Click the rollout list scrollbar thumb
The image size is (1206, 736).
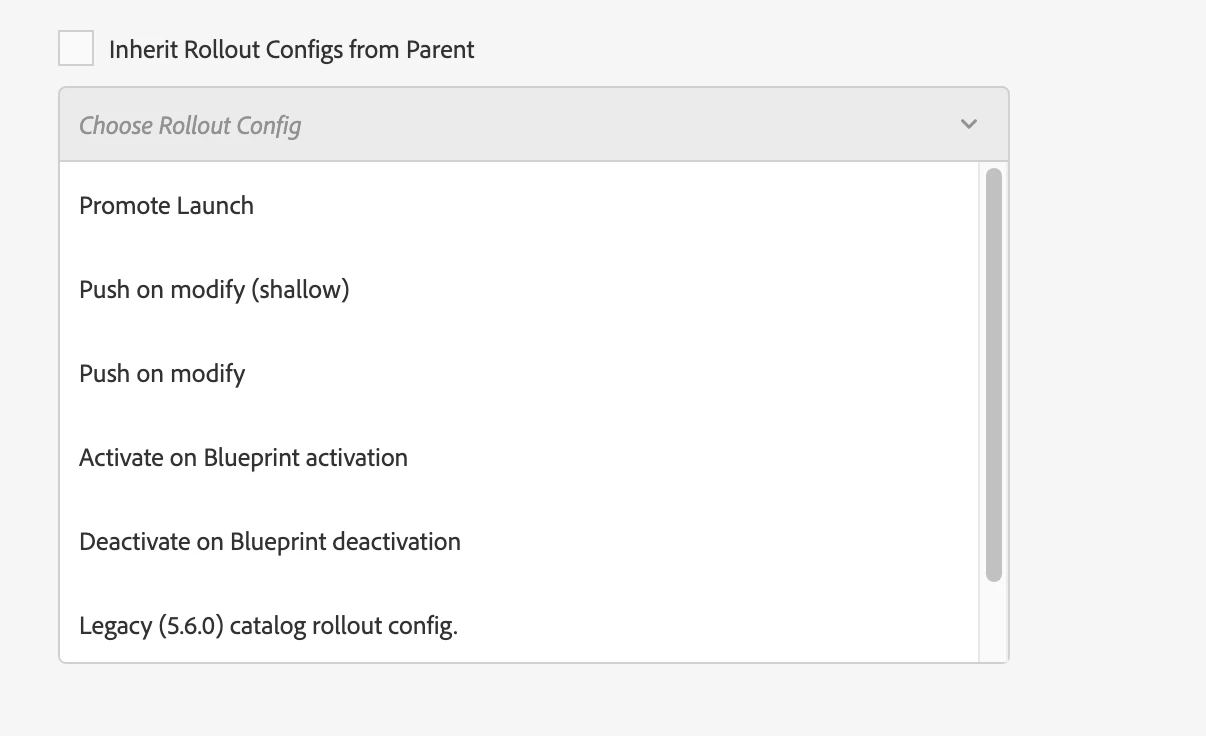click(993, 375)
